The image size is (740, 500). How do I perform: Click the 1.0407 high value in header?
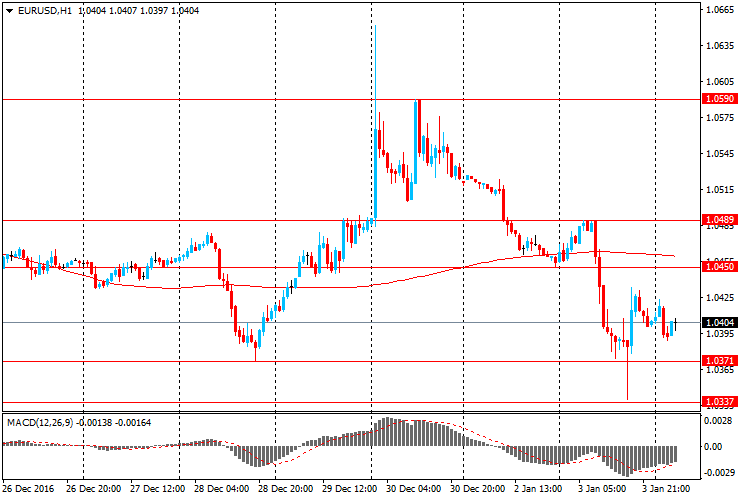pos(122,10)
